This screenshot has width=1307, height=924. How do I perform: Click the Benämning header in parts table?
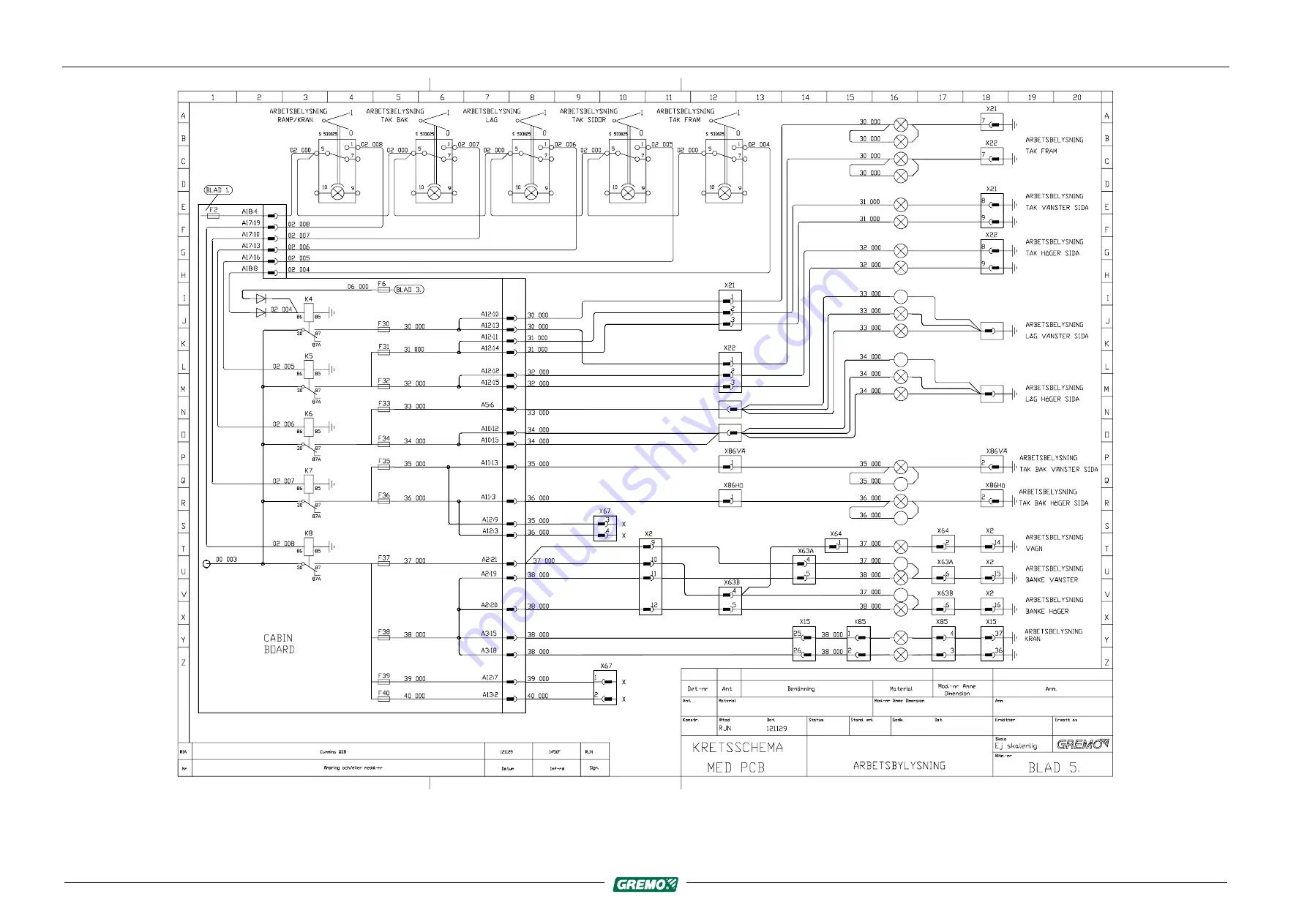point(801,689)
